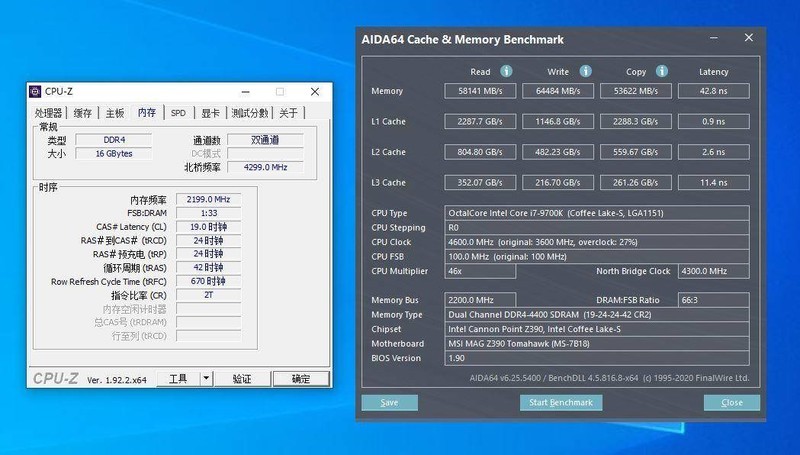Click the Copy info icon in AIDA64
The width and height of the screenshot is (800, 455).
click(x=662, y=71)
